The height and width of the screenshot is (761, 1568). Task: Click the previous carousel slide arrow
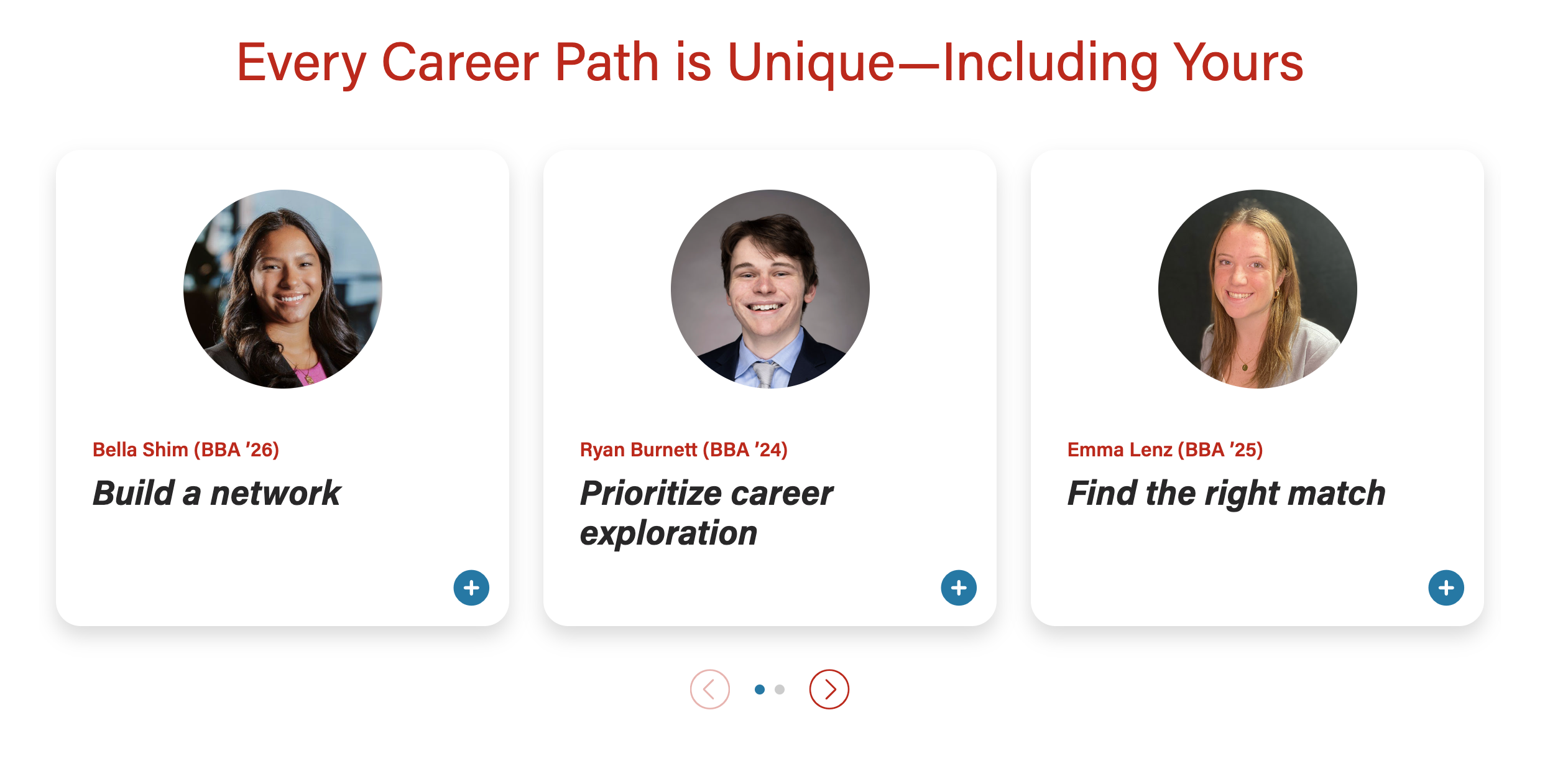[x=709, y=689]
